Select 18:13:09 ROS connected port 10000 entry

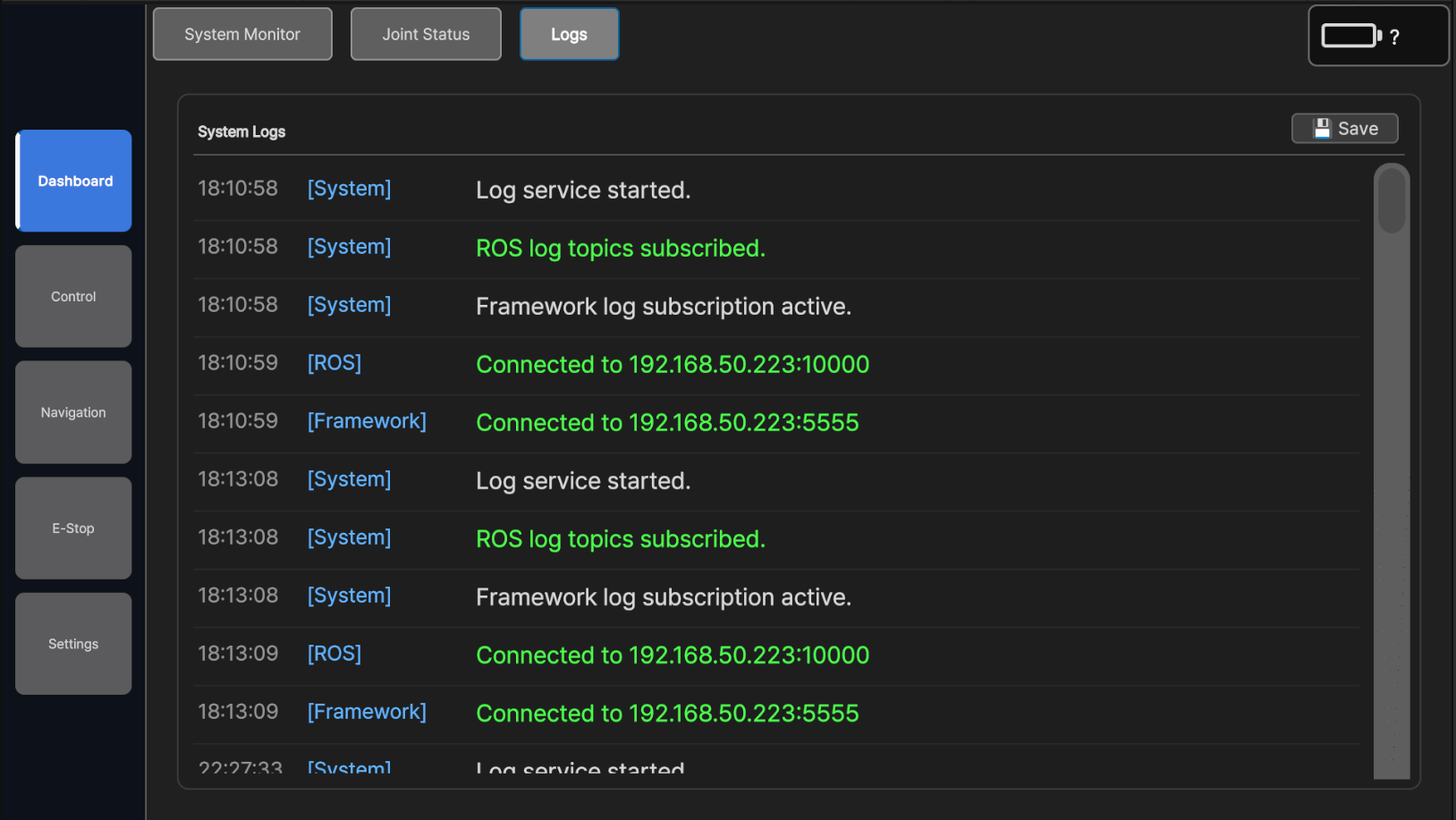tap(672, 655)
